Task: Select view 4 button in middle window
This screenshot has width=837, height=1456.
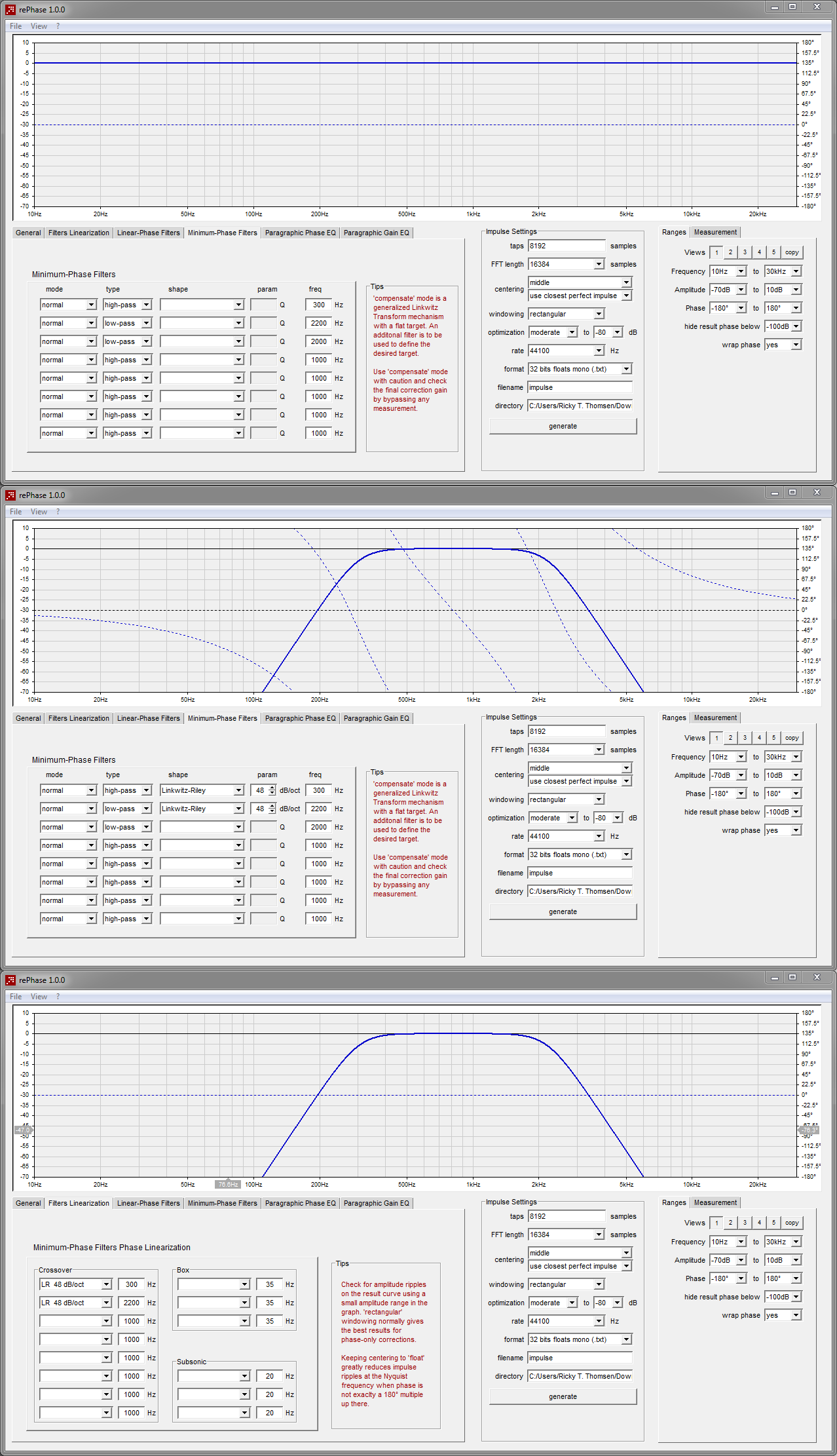Action: [759, 738]
